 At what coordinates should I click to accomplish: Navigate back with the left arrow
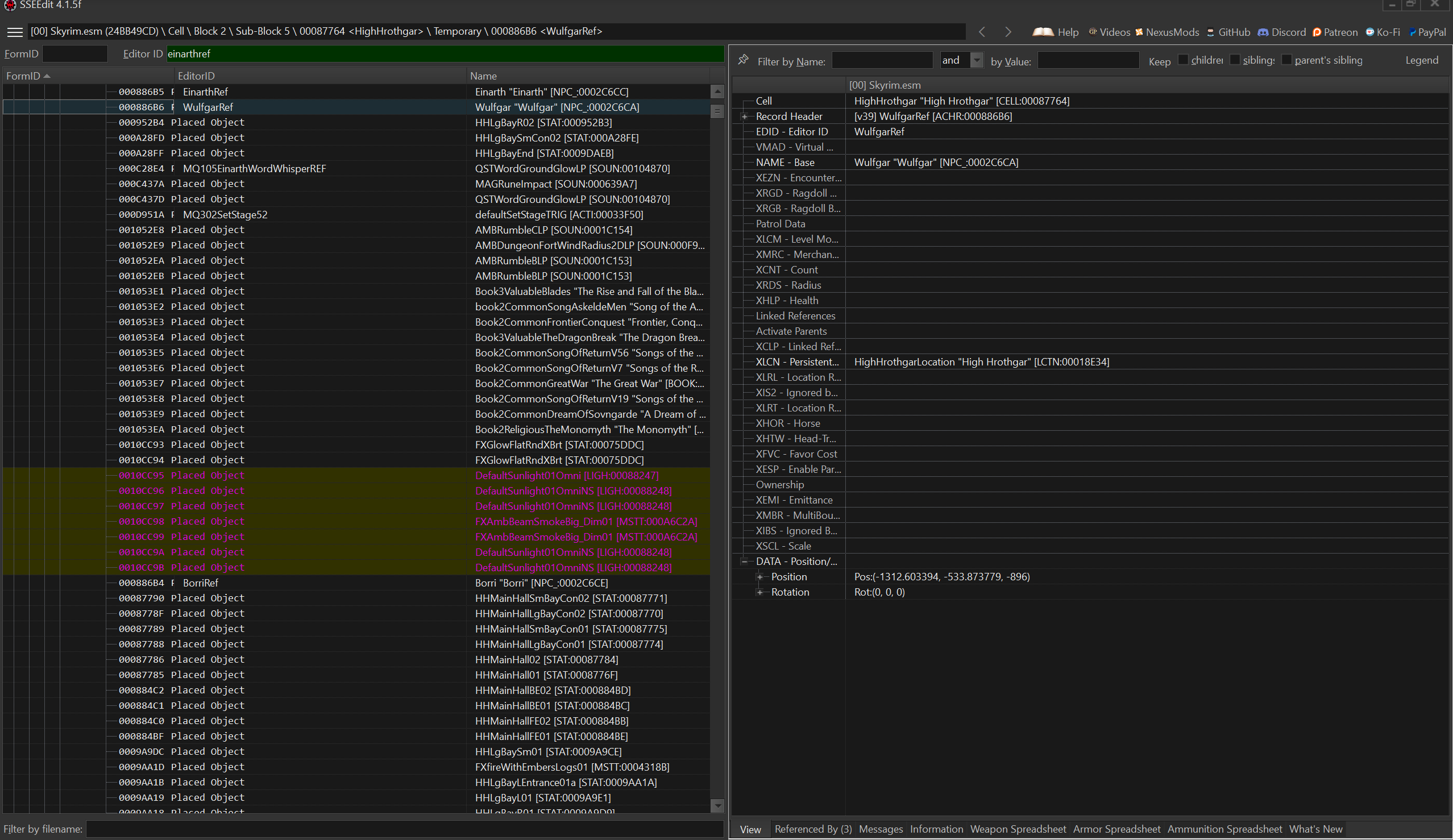point(982,32)
